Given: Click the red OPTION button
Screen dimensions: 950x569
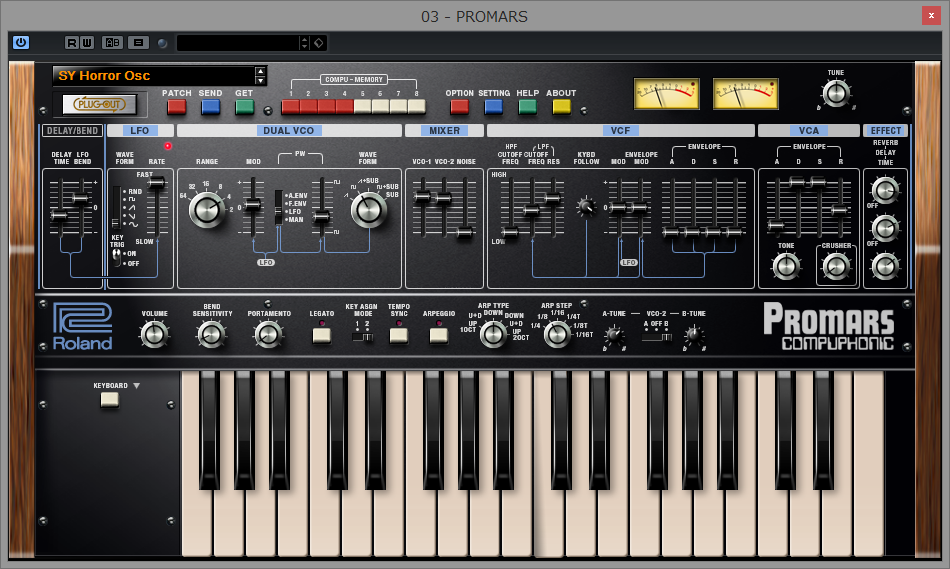Looking at the screenshot, I should click(459, 107).
